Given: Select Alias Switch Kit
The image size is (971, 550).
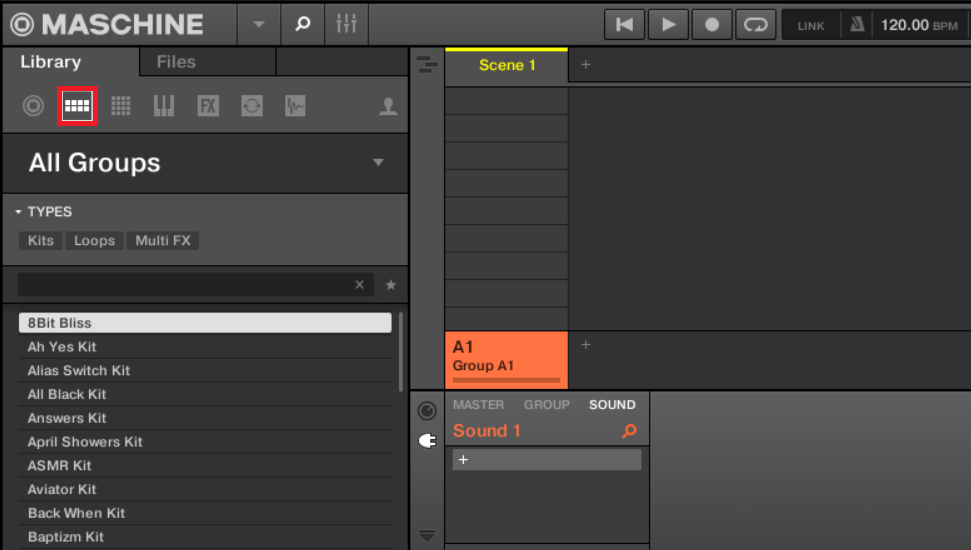Looking at the screenshot, I should (205, 370).
